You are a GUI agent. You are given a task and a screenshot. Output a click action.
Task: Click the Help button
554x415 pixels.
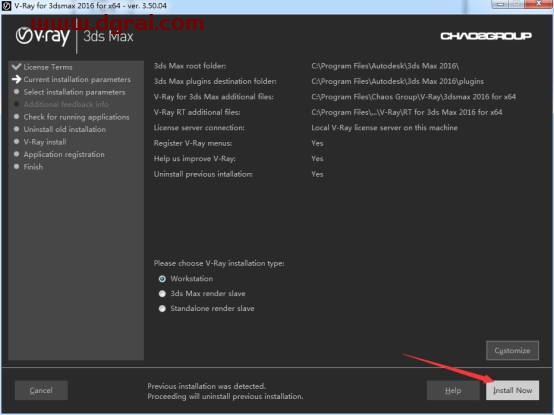(453, 390)
